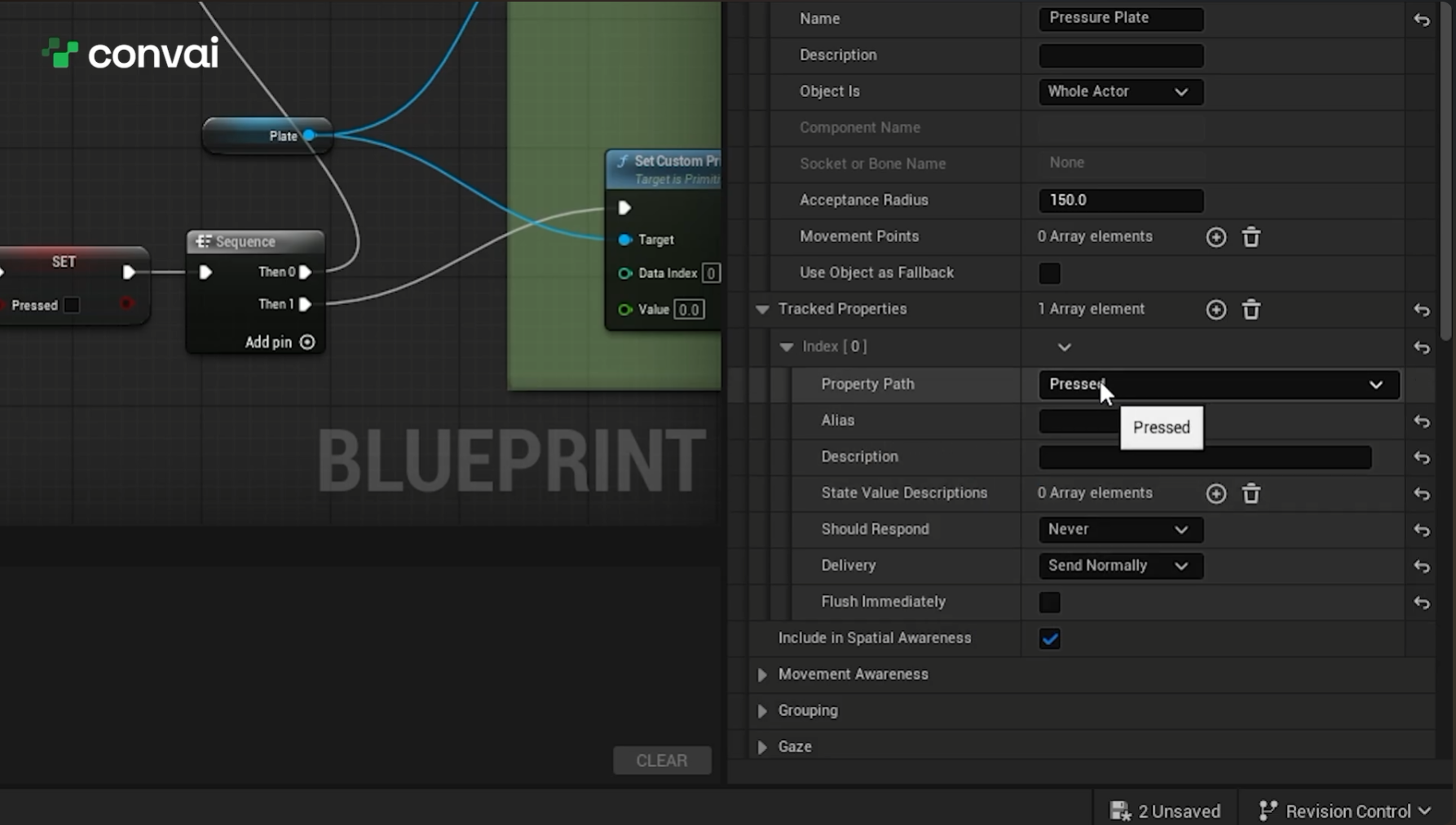The width and height of the screenshot is (1456, 825).
Task: Open the Revision Control menu
Action: tap(1345, 811)
